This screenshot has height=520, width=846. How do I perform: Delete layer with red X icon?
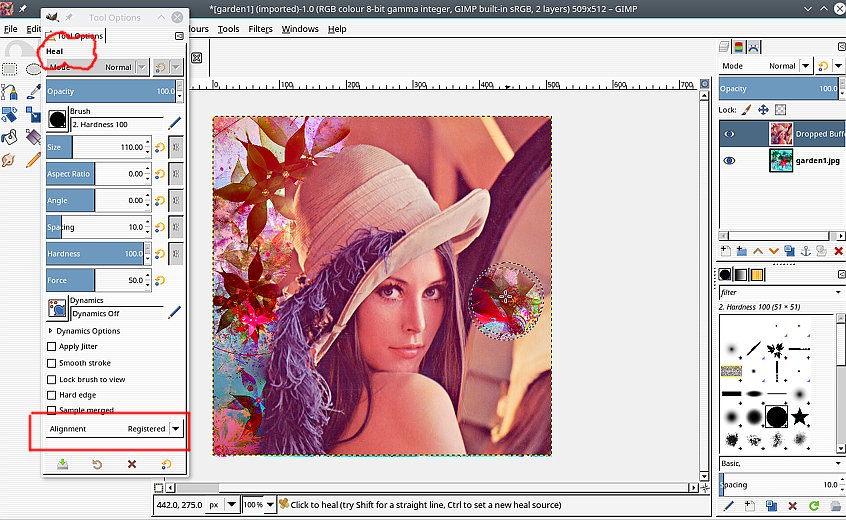click(838, 251)
